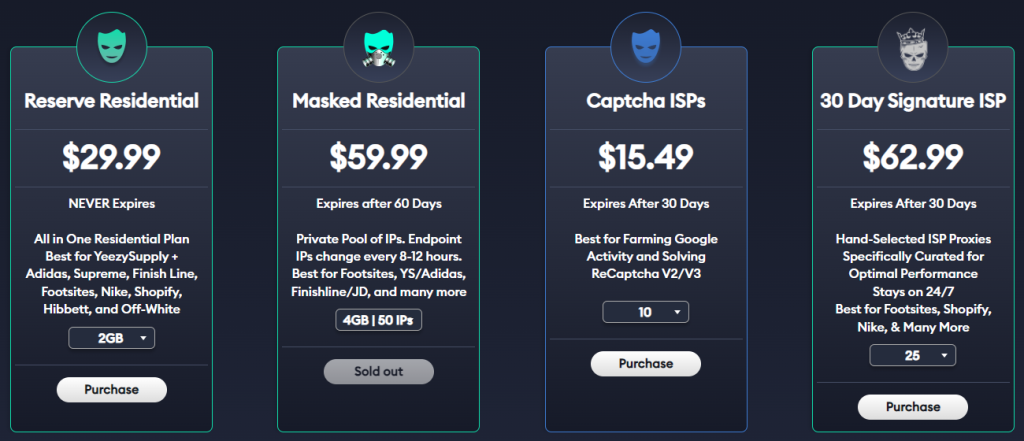Select the 4GB | 50 IPs option

[x=378, y=321]
